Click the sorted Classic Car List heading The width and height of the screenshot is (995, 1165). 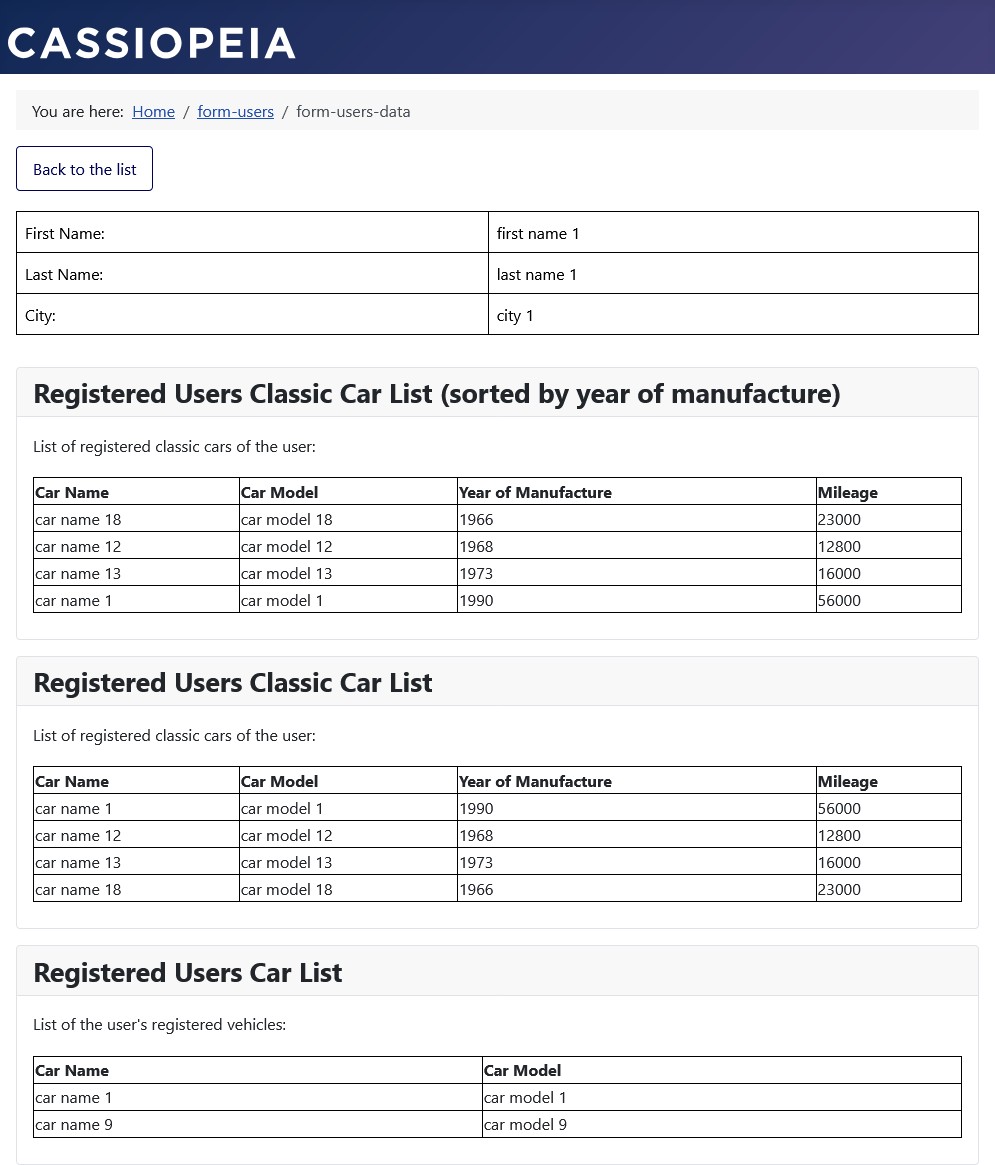click(x=436, y=392)
